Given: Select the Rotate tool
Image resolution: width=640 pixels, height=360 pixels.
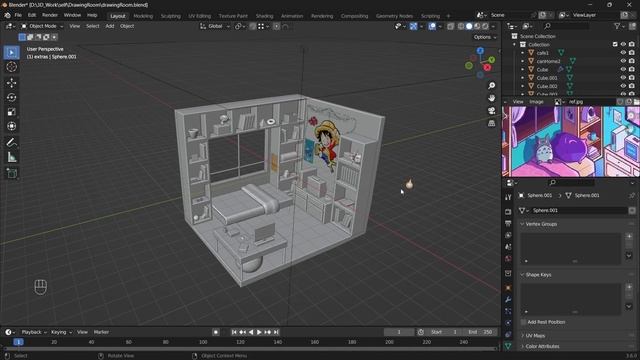Looking at the screenshot, I should coord(11,97).
